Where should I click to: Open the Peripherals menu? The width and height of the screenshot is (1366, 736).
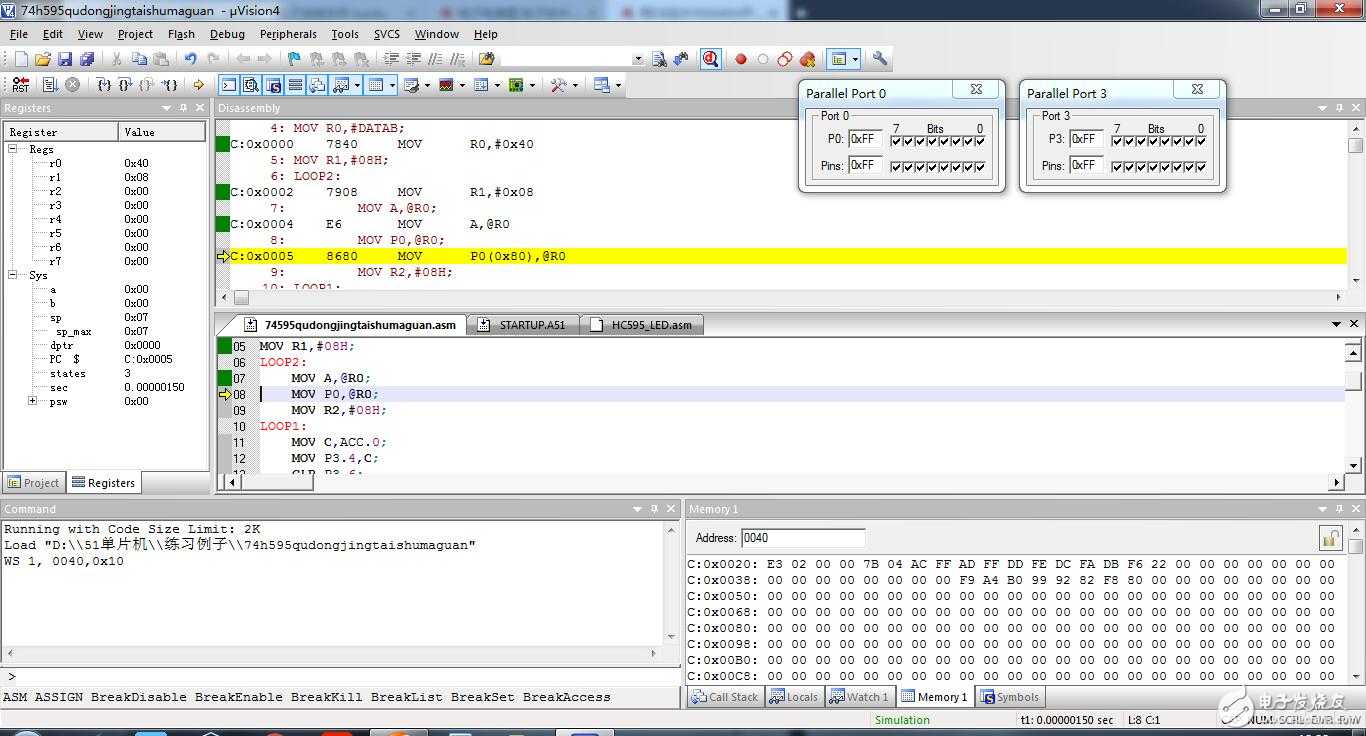point(288,34)
